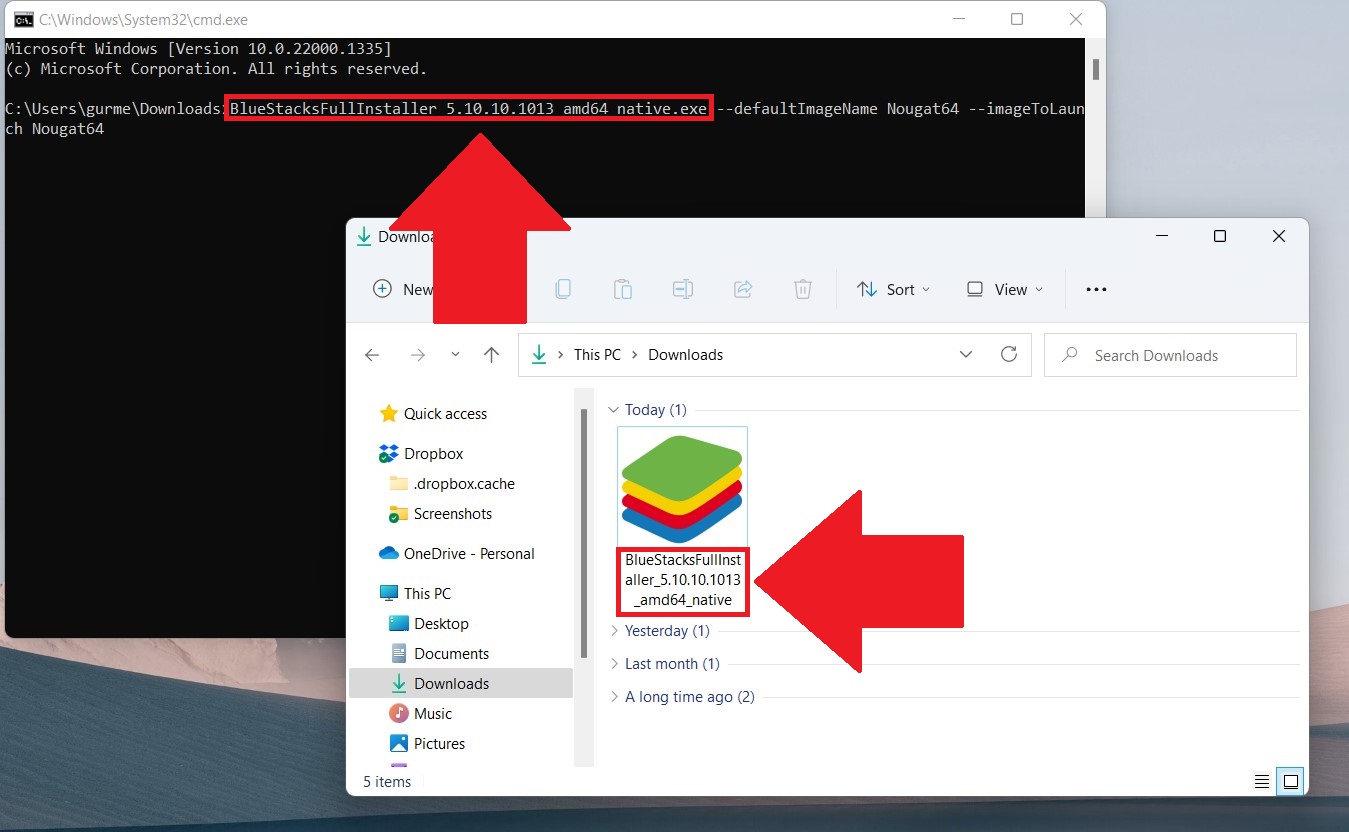Screen dimensions: 1349x832
Task: Switch to large thumbnails view in the status bar
Action: point(1291,780)
